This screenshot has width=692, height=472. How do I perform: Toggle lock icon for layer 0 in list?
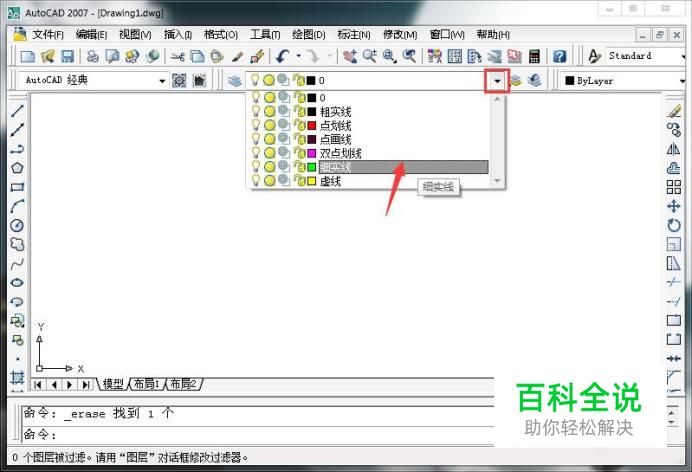300,97
